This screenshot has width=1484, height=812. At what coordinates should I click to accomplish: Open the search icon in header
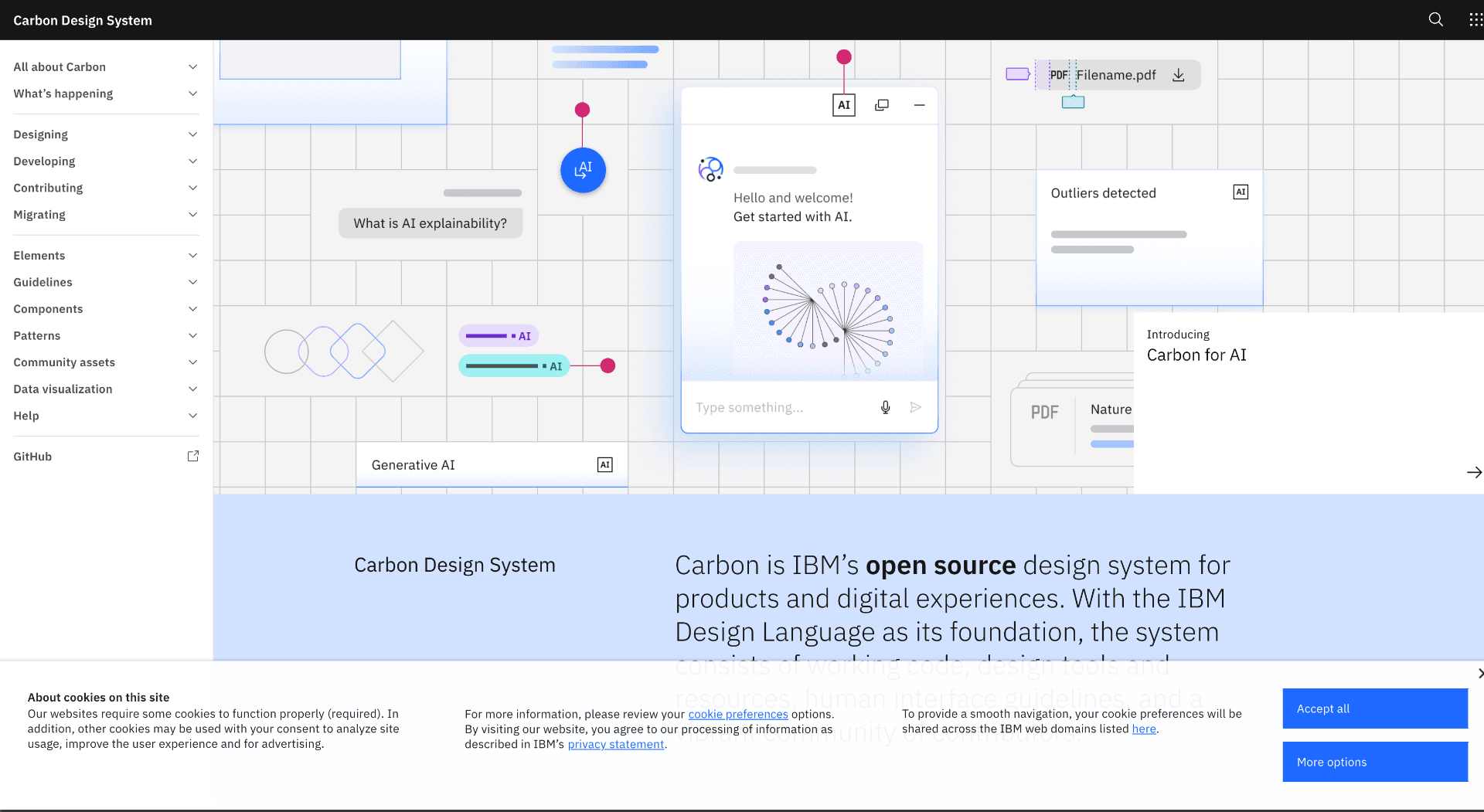[x=1435, y=19]
